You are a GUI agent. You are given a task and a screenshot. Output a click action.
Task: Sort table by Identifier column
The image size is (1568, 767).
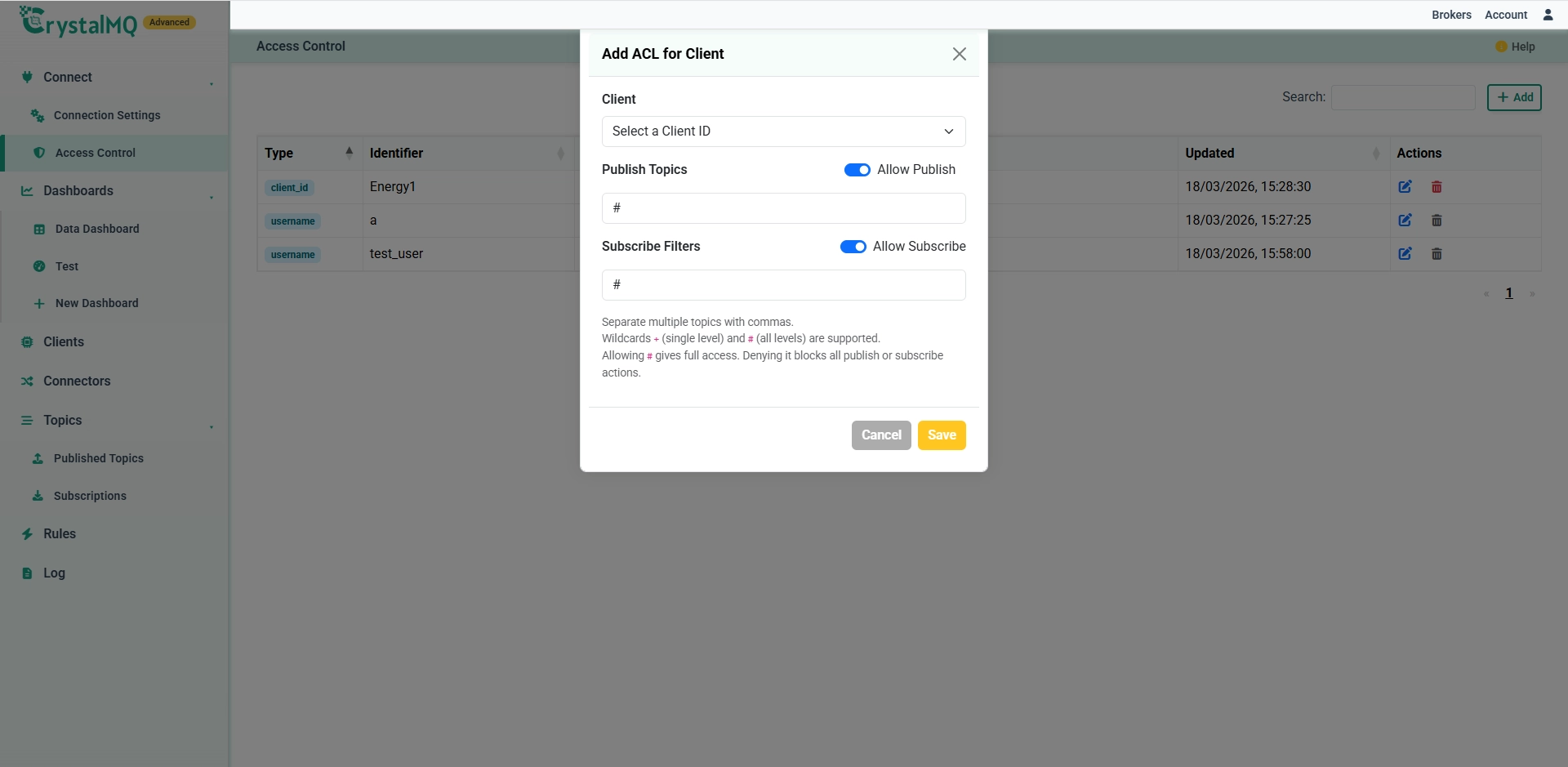pos(469,153)
